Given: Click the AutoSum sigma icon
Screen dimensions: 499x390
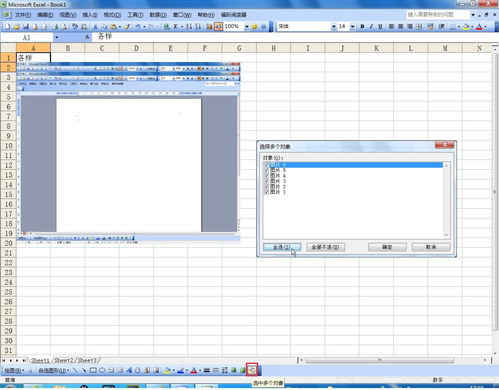Looking at the screenshot, I should [x=176, y=27].
